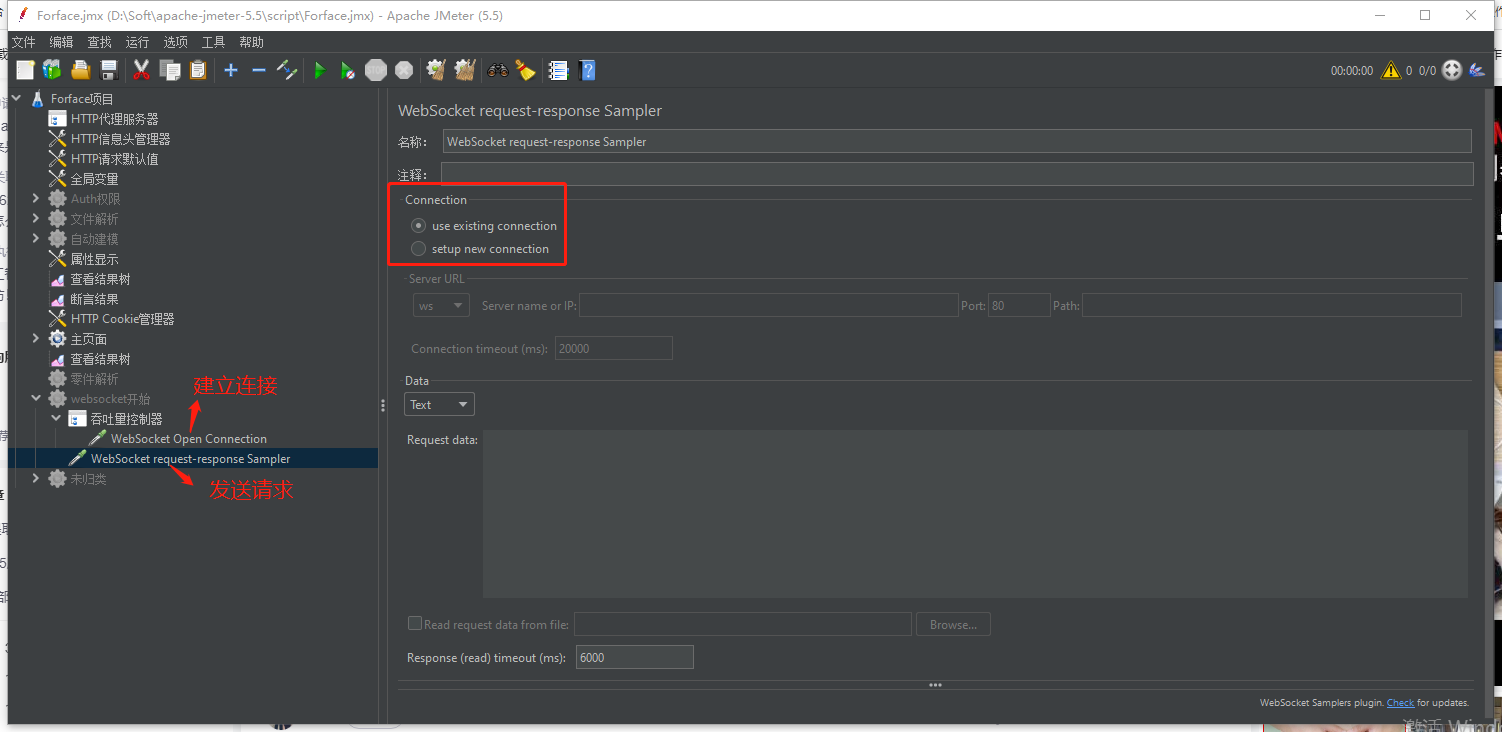Open the ws protocol dropdown
Screen dimensions: 1502x732
pos(441,306)
